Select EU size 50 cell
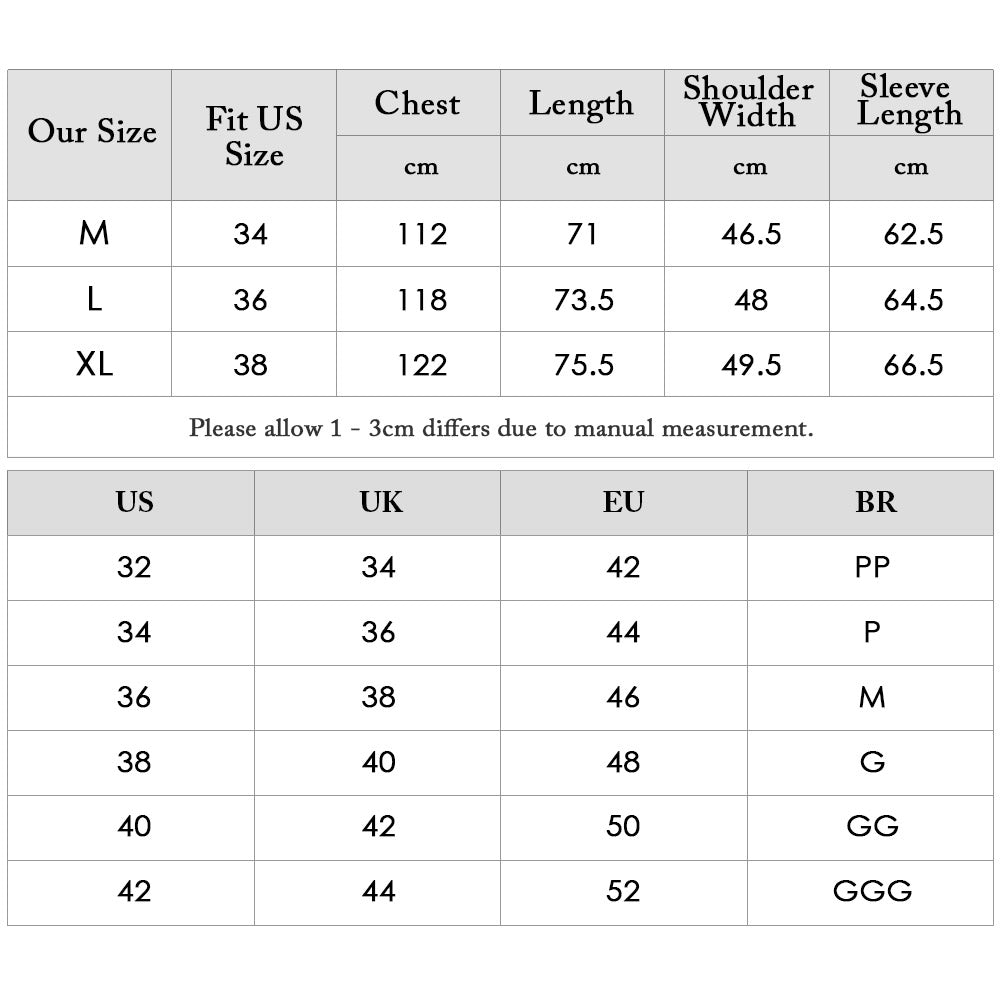1000x1000 pixels. pyautogui.click(x=623, y=827)
